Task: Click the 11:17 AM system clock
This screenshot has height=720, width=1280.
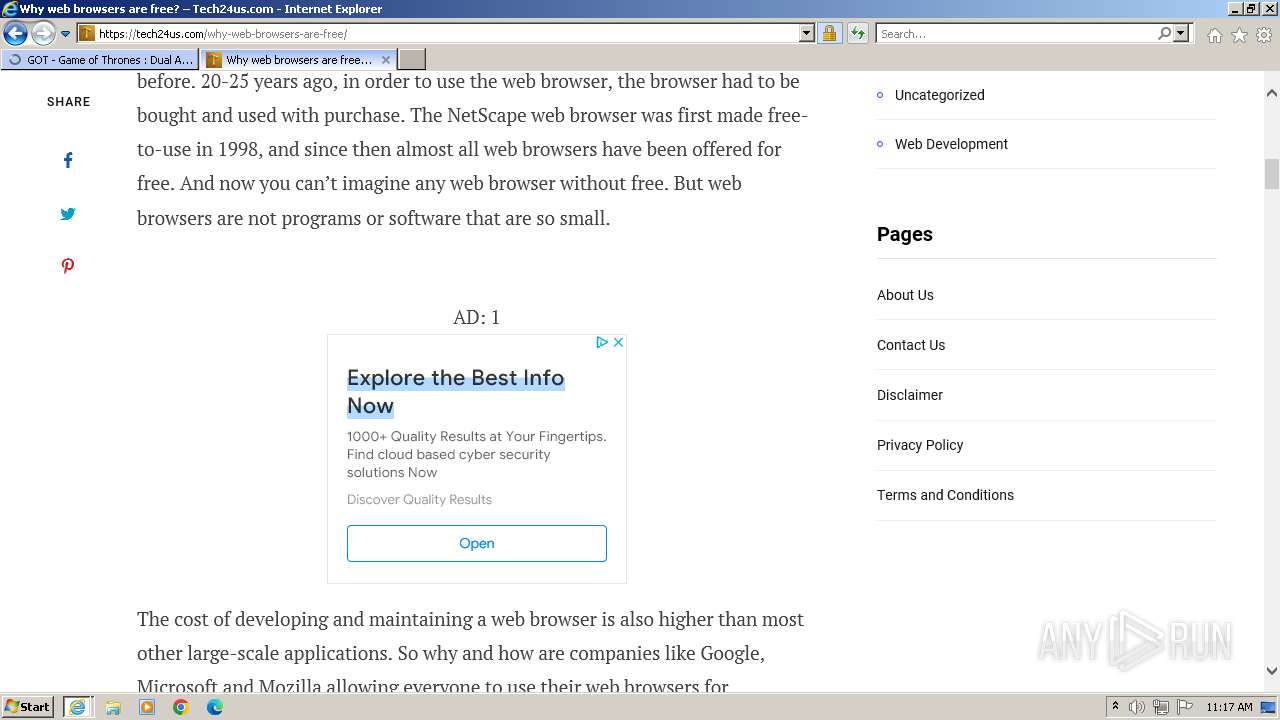Action: [1229, 707]
